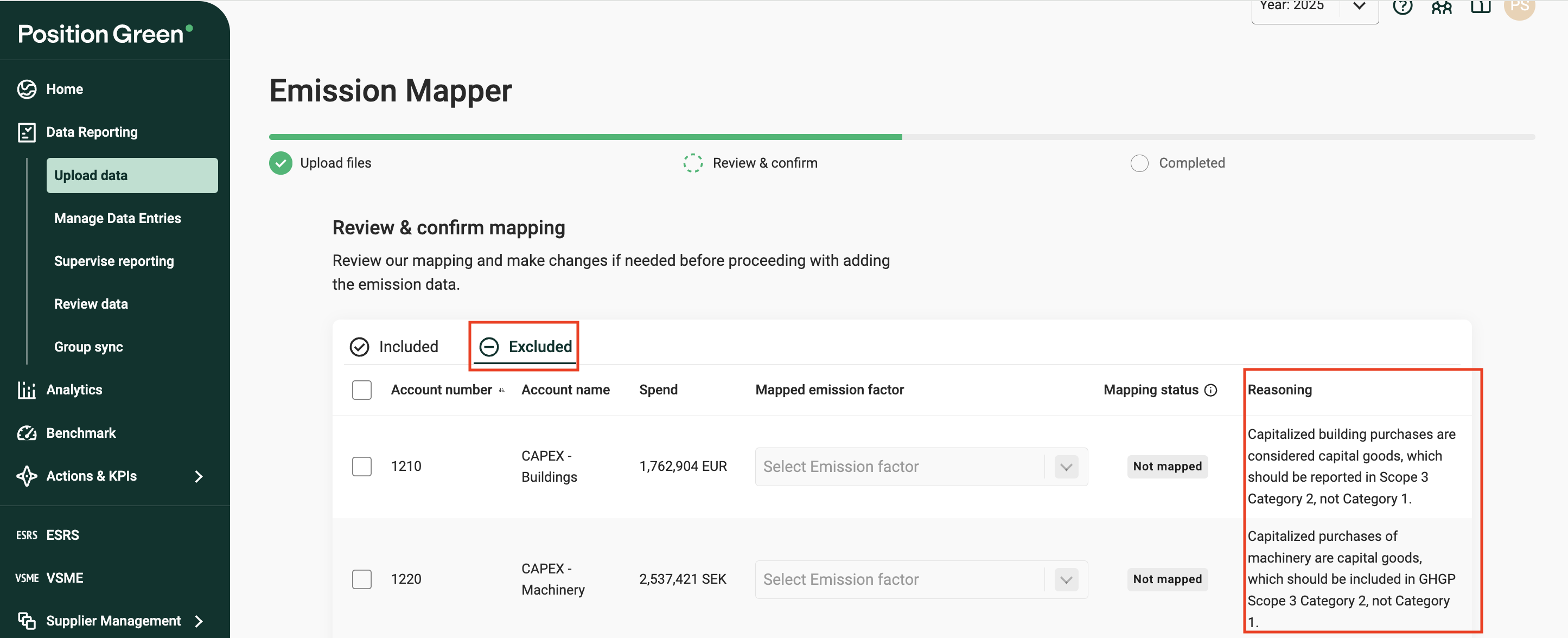This screenshot has width=1568, height=638.
Task: Click the Home icon in sidebar
Action: (27, 89)
